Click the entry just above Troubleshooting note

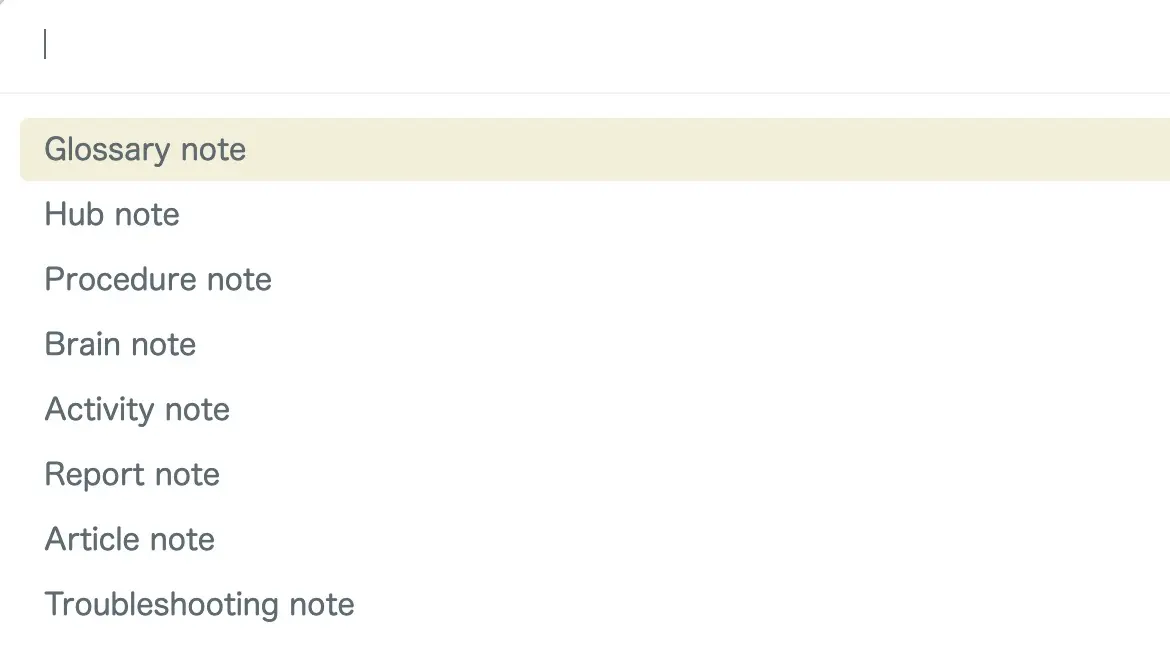pyautogui.click(x=130, y=540)
